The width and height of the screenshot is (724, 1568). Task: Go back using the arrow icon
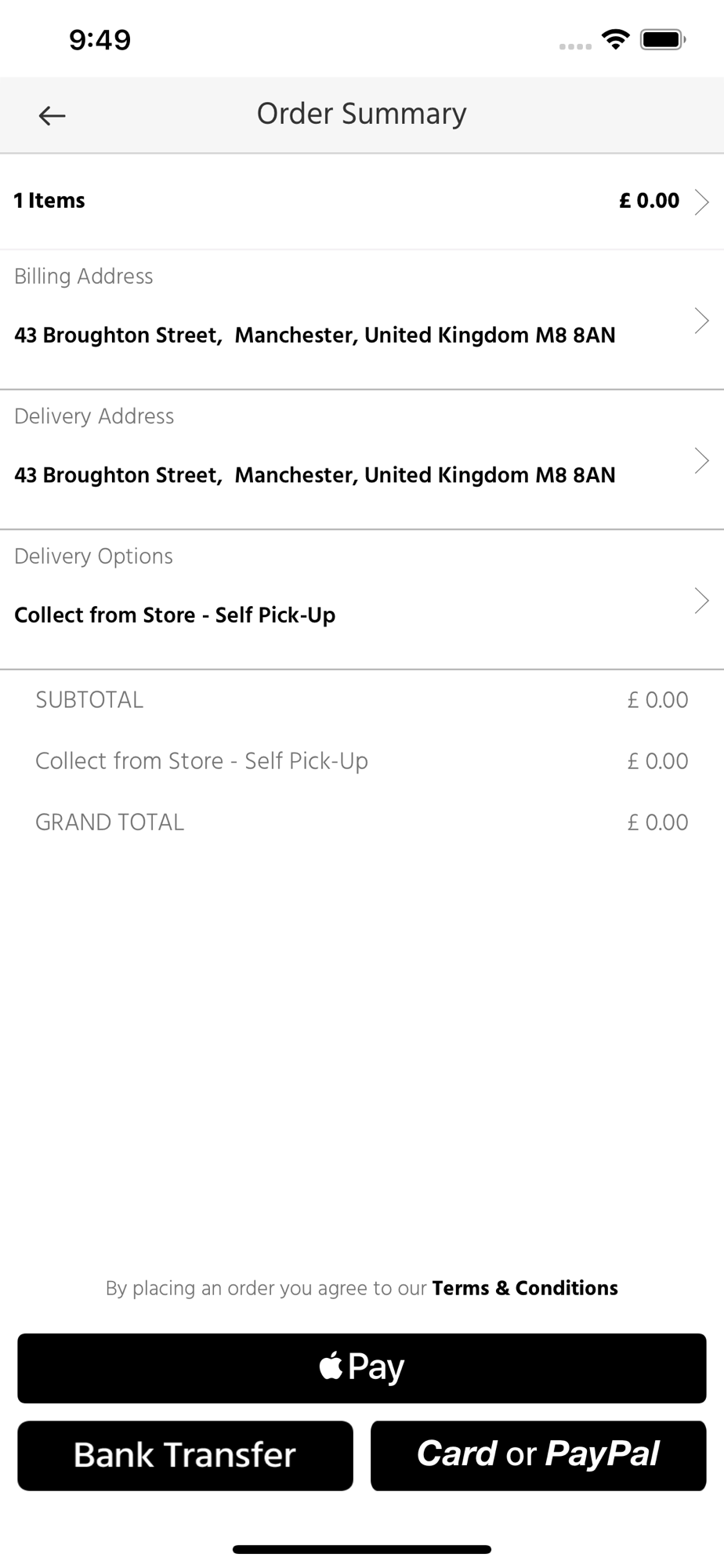click(52, 116)
